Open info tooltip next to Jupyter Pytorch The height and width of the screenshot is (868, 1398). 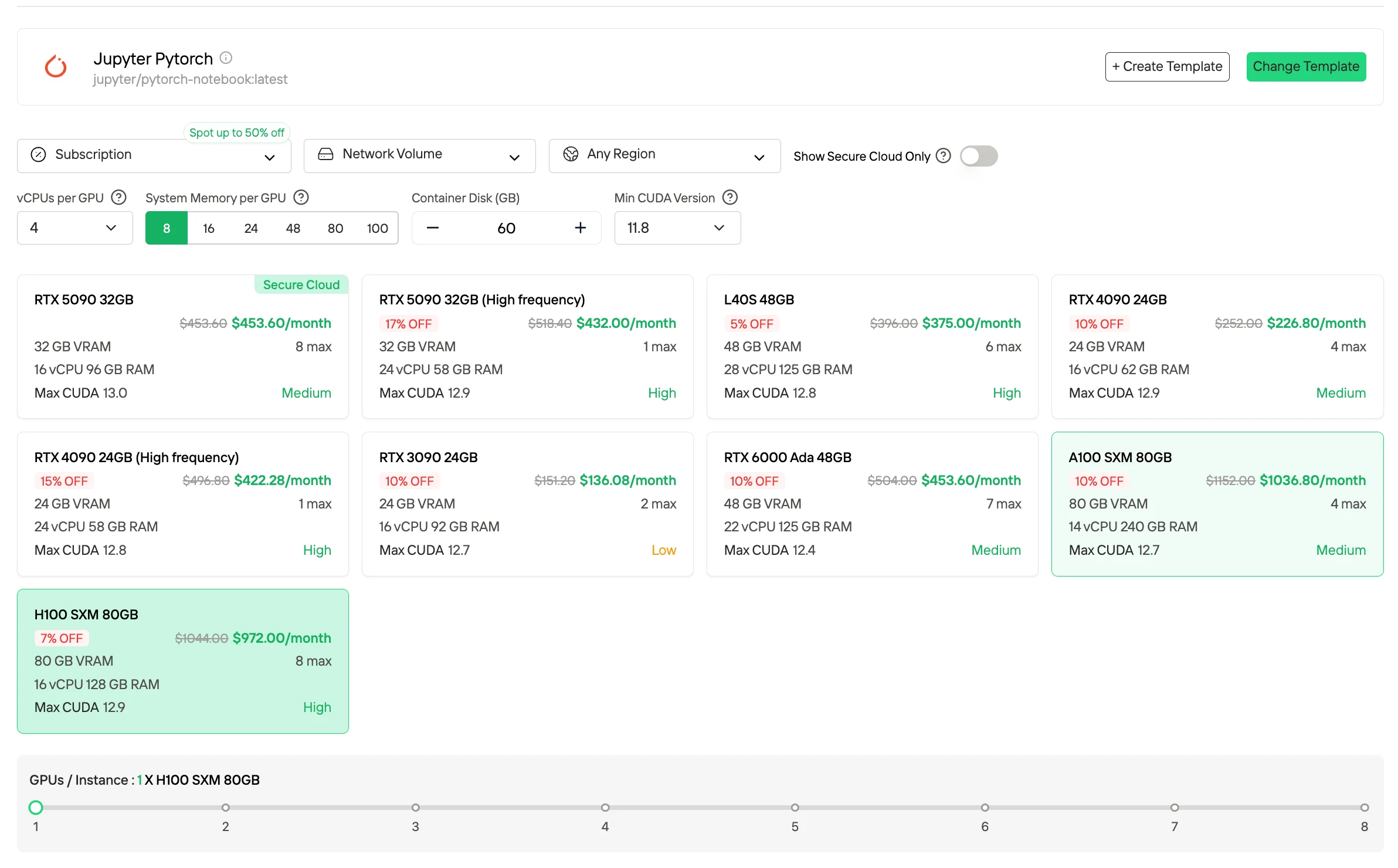pyautogui.click(x=226, y=58)
